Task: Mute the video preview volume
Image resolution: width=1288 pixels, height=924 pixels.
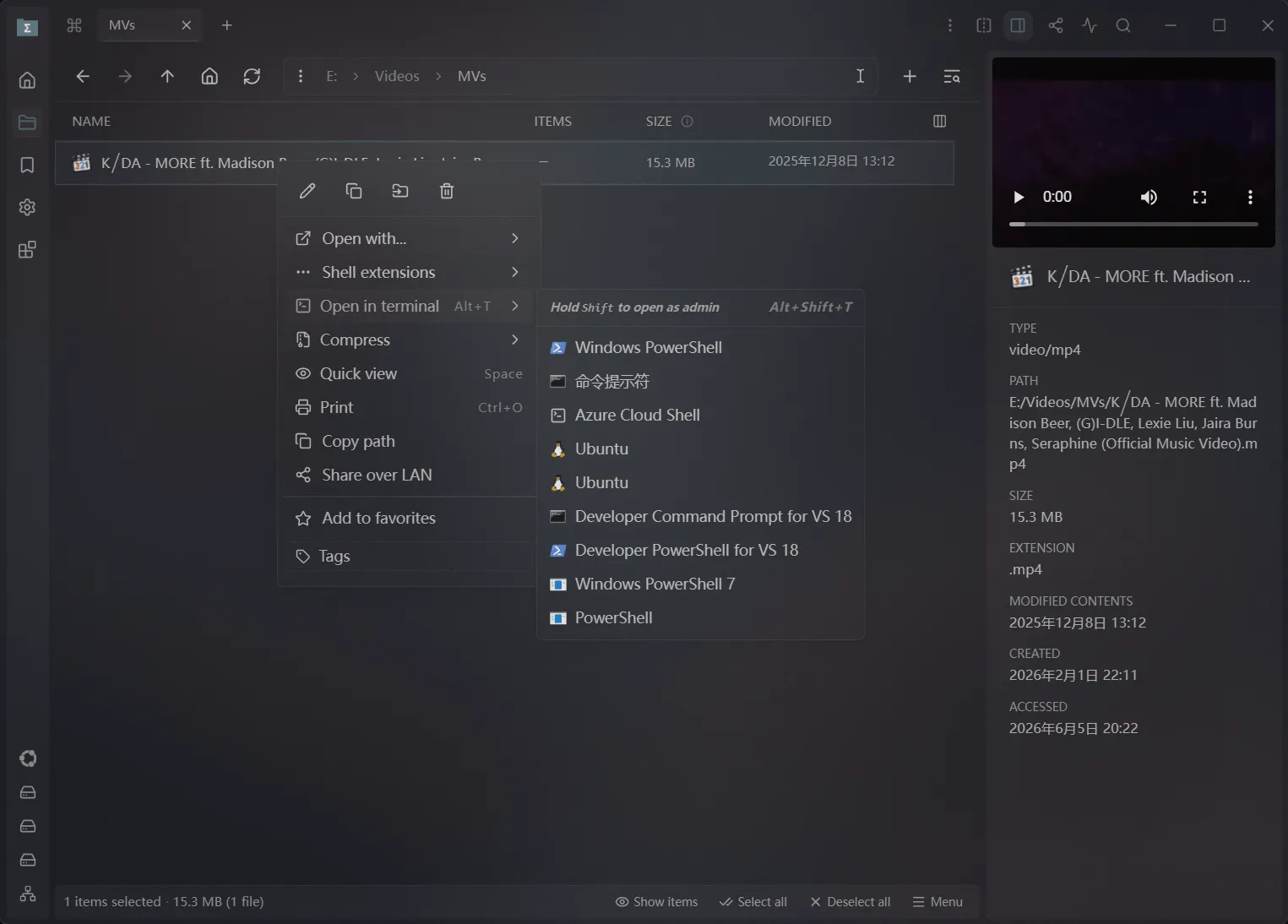Action: pos(1149,197)
